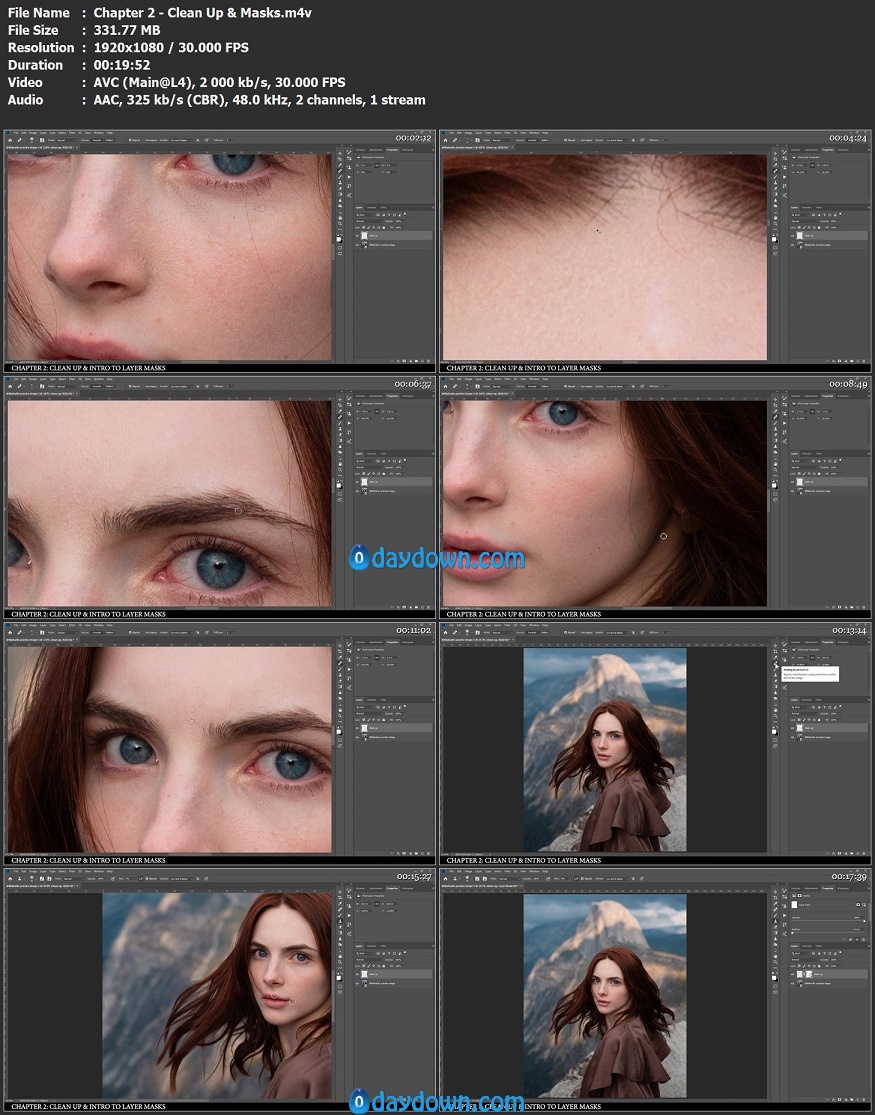Image resolution: width=875 pixels, height=1115 pixels.
Task: Select the Zoom tool in the 00:13:14 frame
Action: tap(775, 715)
